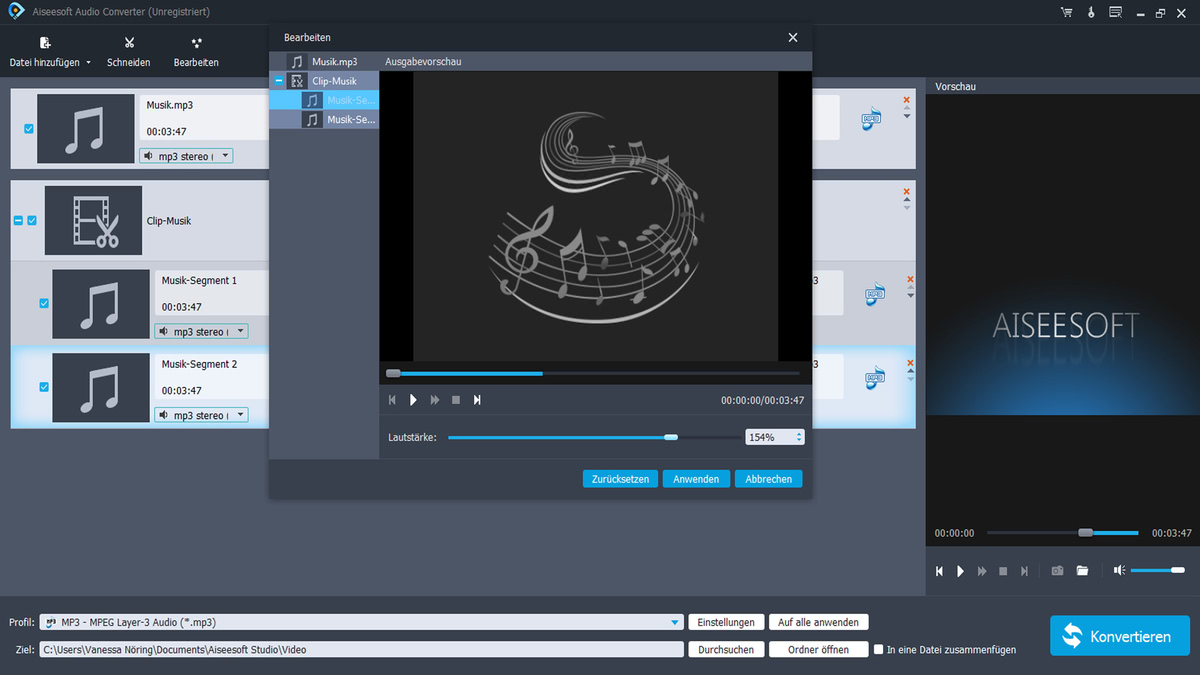This screenshot has width=1200, height=675.
Task: Click the MP3 output format icon for Musik.mp3
Action: 873,118
